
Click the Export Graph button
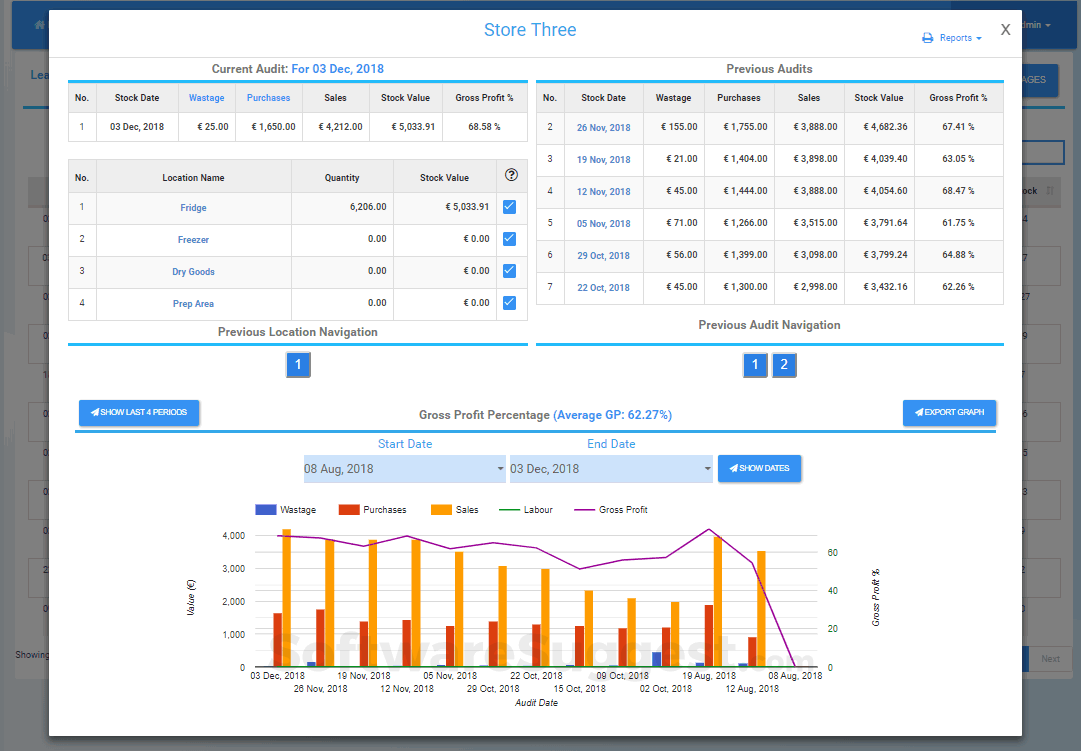[949, 412]
